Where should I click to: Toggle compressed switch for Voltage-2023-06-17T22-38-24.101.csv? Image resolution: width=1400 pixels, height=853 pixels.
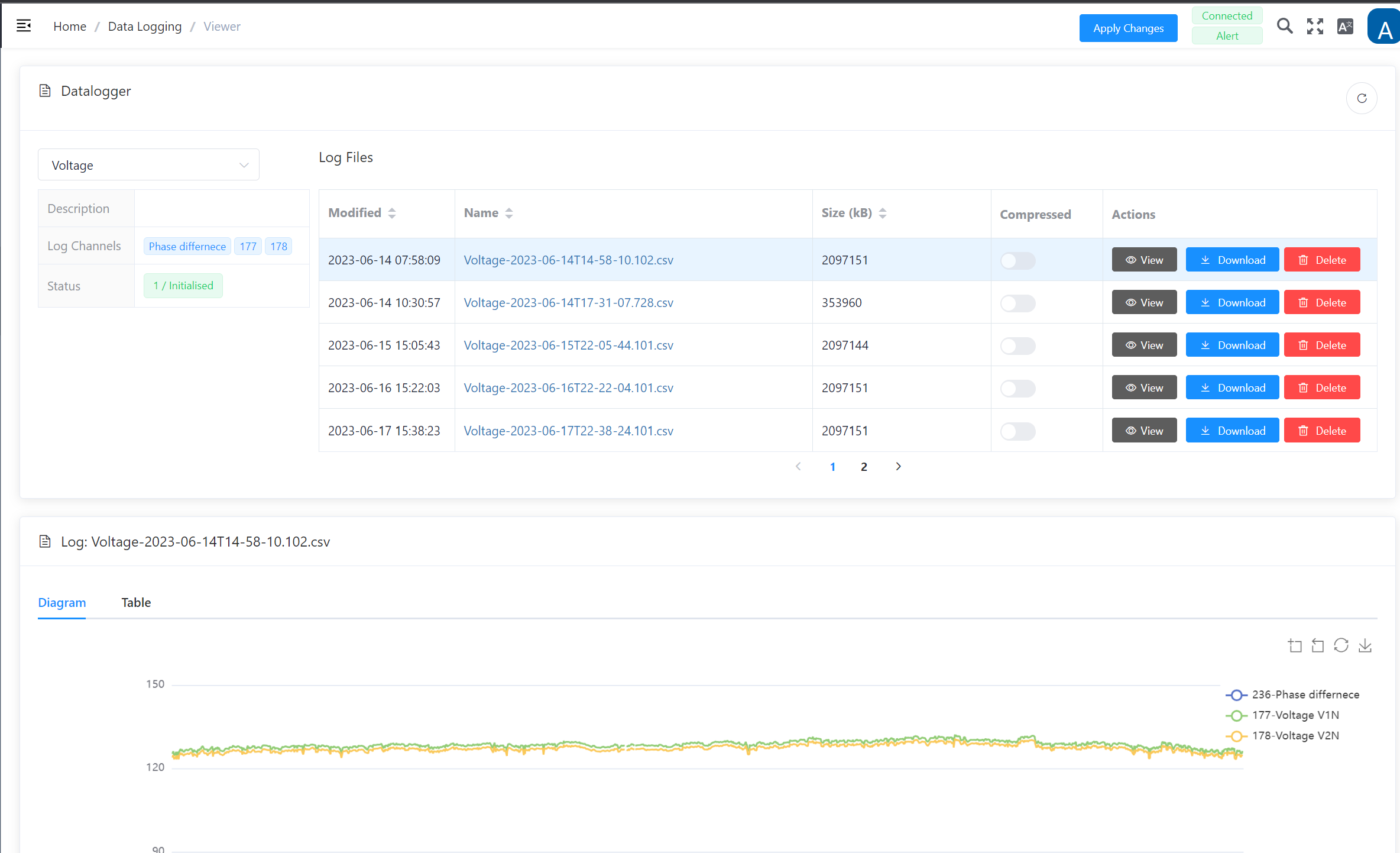(1017, 431)
